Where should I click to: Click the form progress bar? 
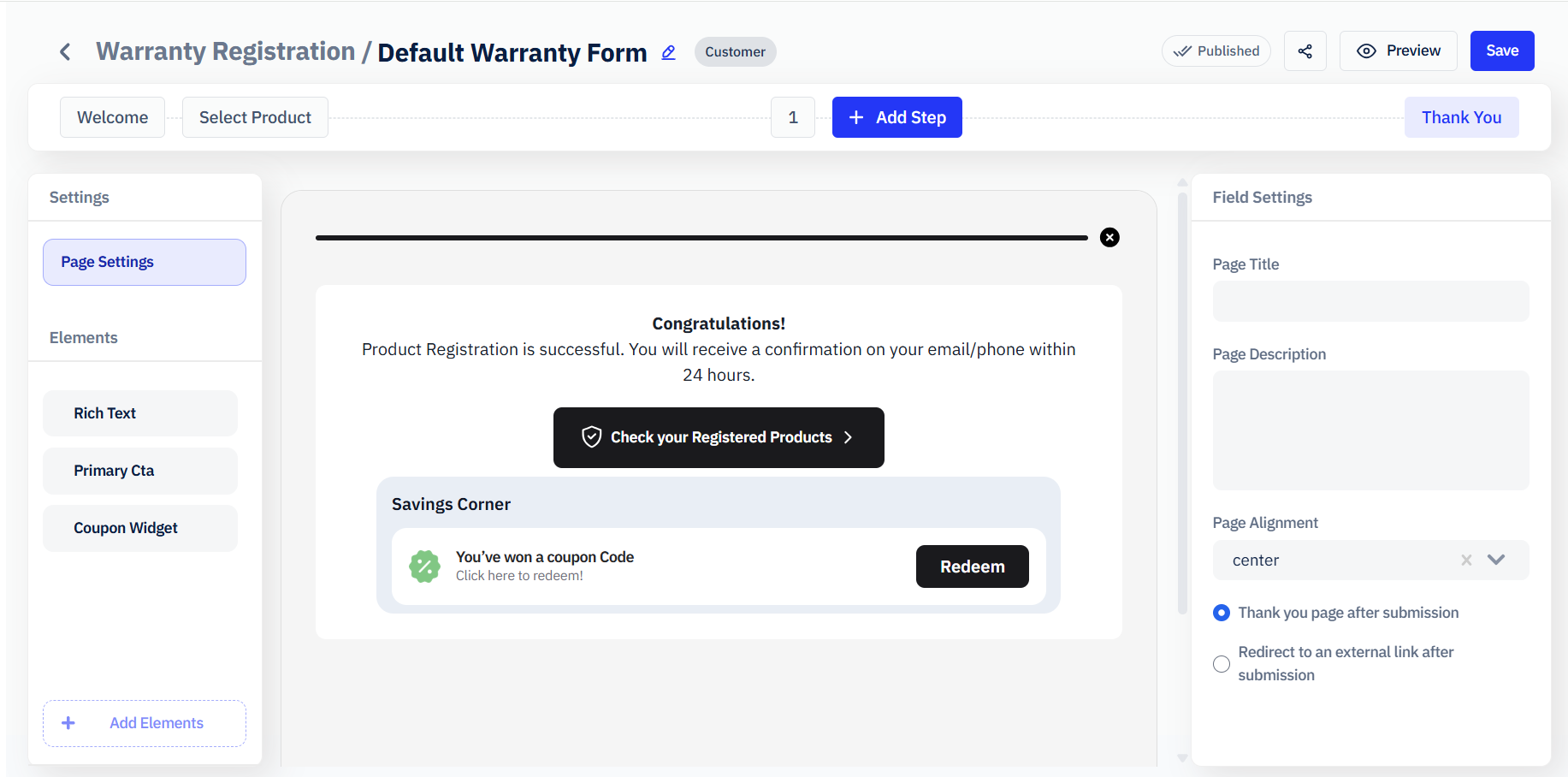[701, 238]
